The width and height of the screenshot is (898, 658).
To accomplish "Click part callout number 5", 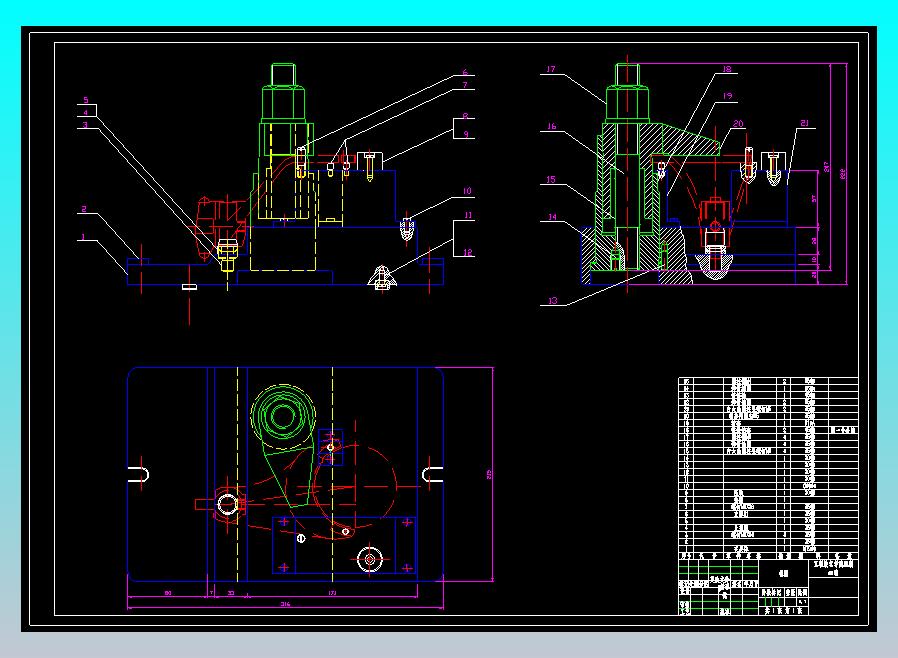I will click(86, 100).
